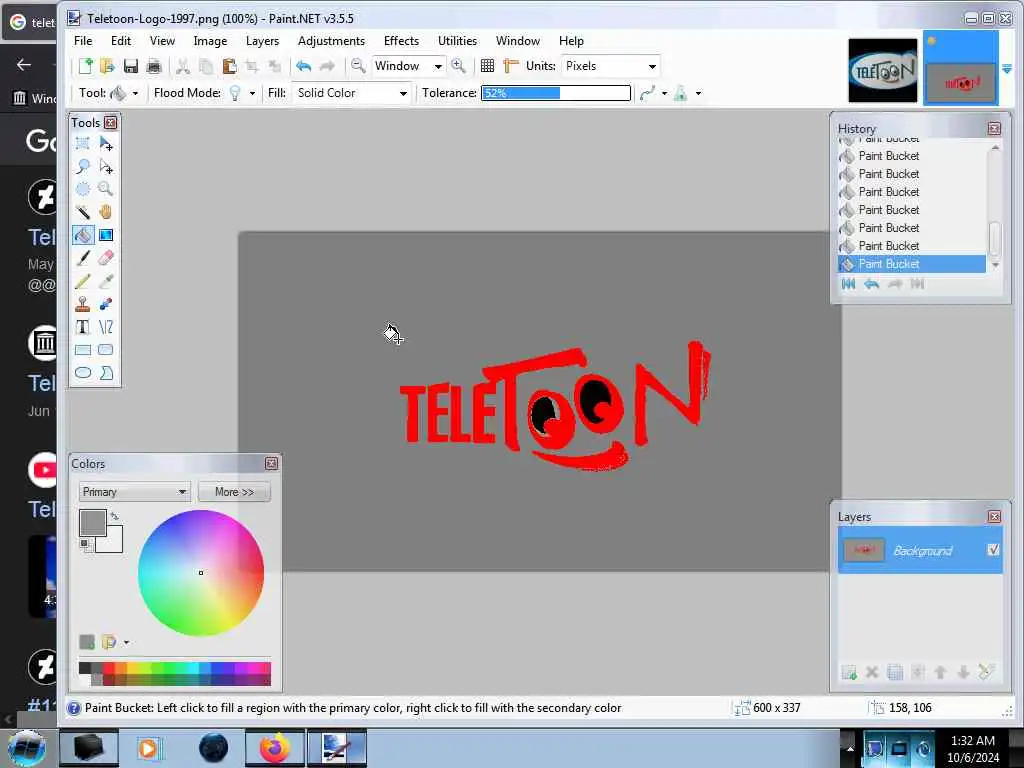The image size is (1024, 768).
Task: Click the More >> button in Colors
Action: click(234, 492)
